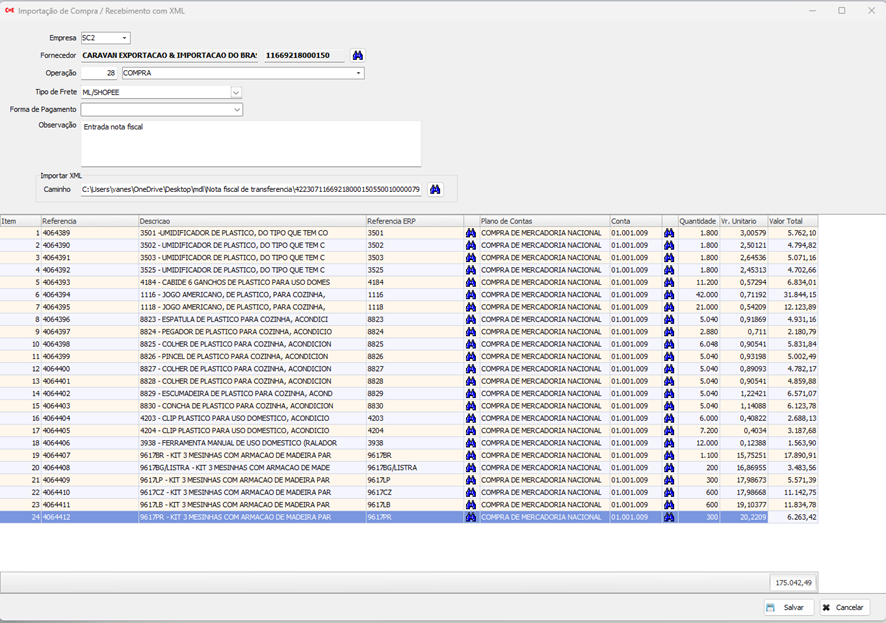Expand the empty Forma de Pagamento dropdown

[x=236, y=110]
